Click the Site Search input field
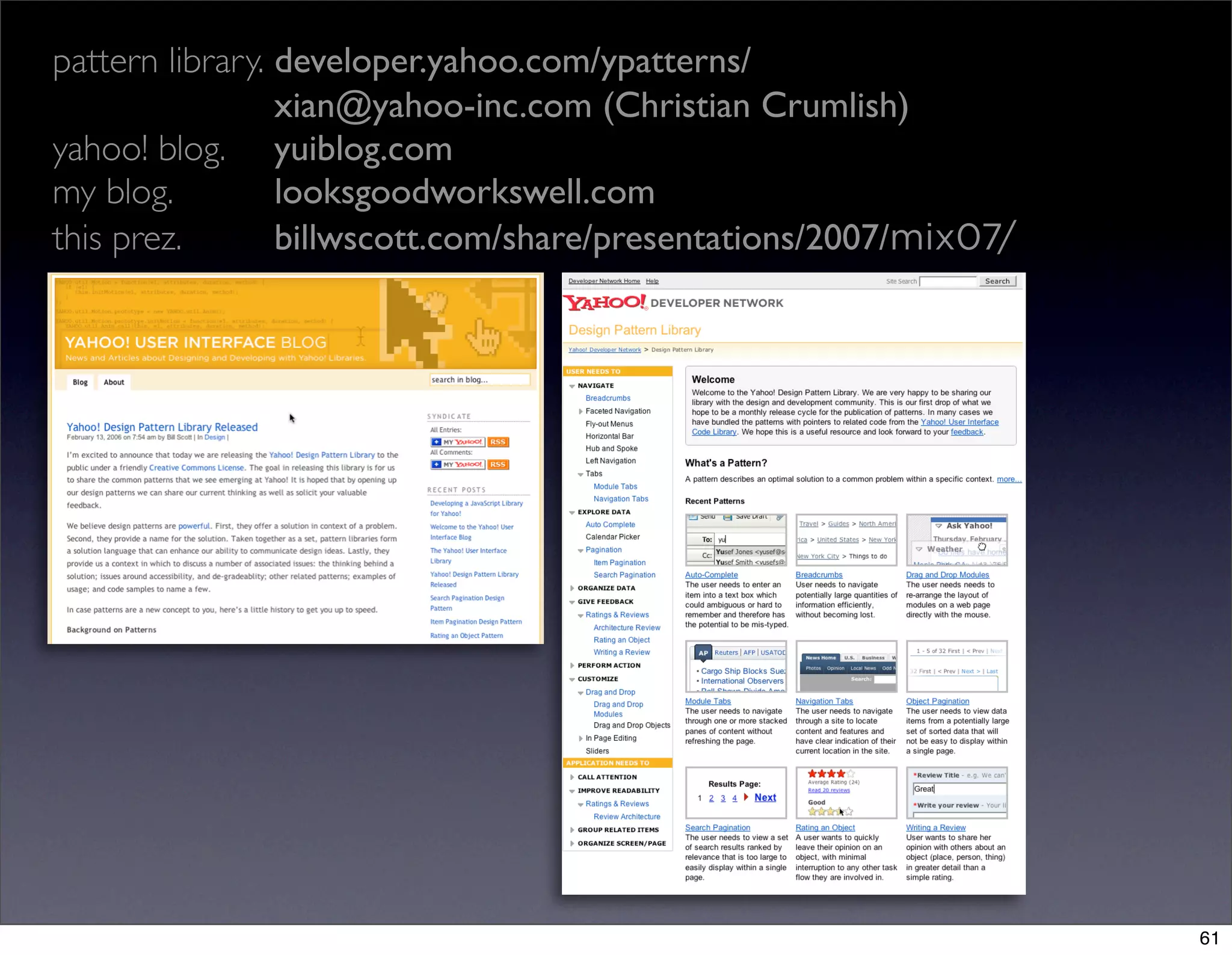The image size is (1232, 955). (948, 281)
